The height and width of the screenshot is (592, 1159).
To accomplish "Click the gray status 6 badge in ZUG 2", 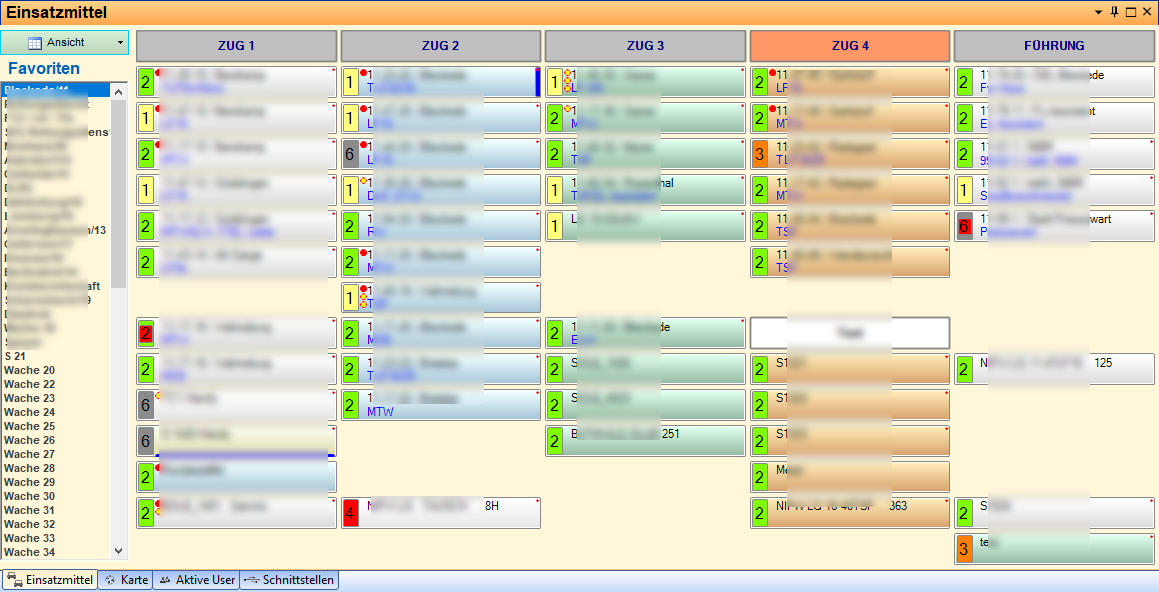I will click(350, 154).
